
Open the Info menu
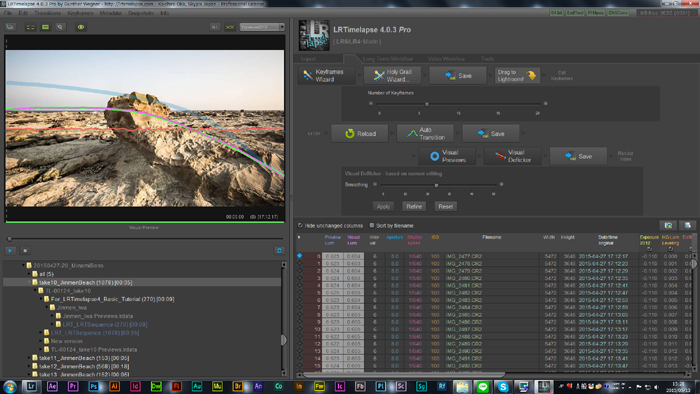165,13
